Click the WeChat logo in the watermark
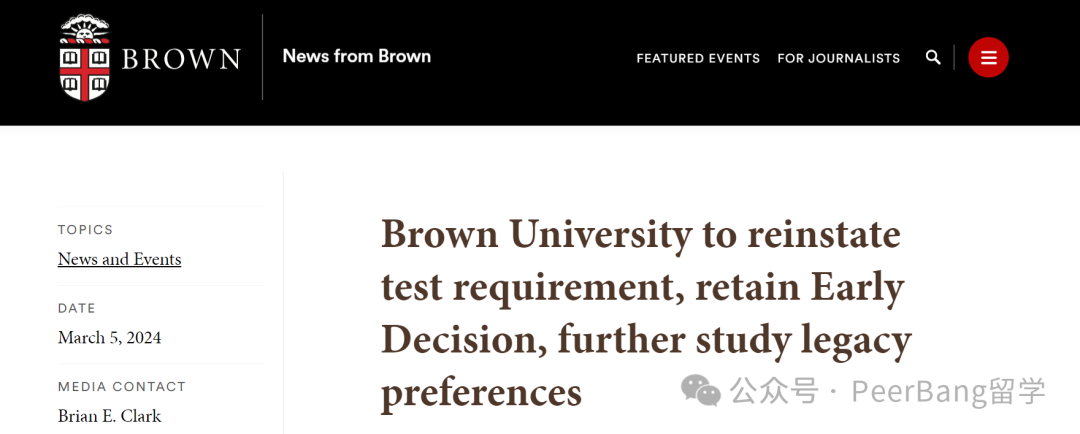1080x434 pixels. coord(701,391)
